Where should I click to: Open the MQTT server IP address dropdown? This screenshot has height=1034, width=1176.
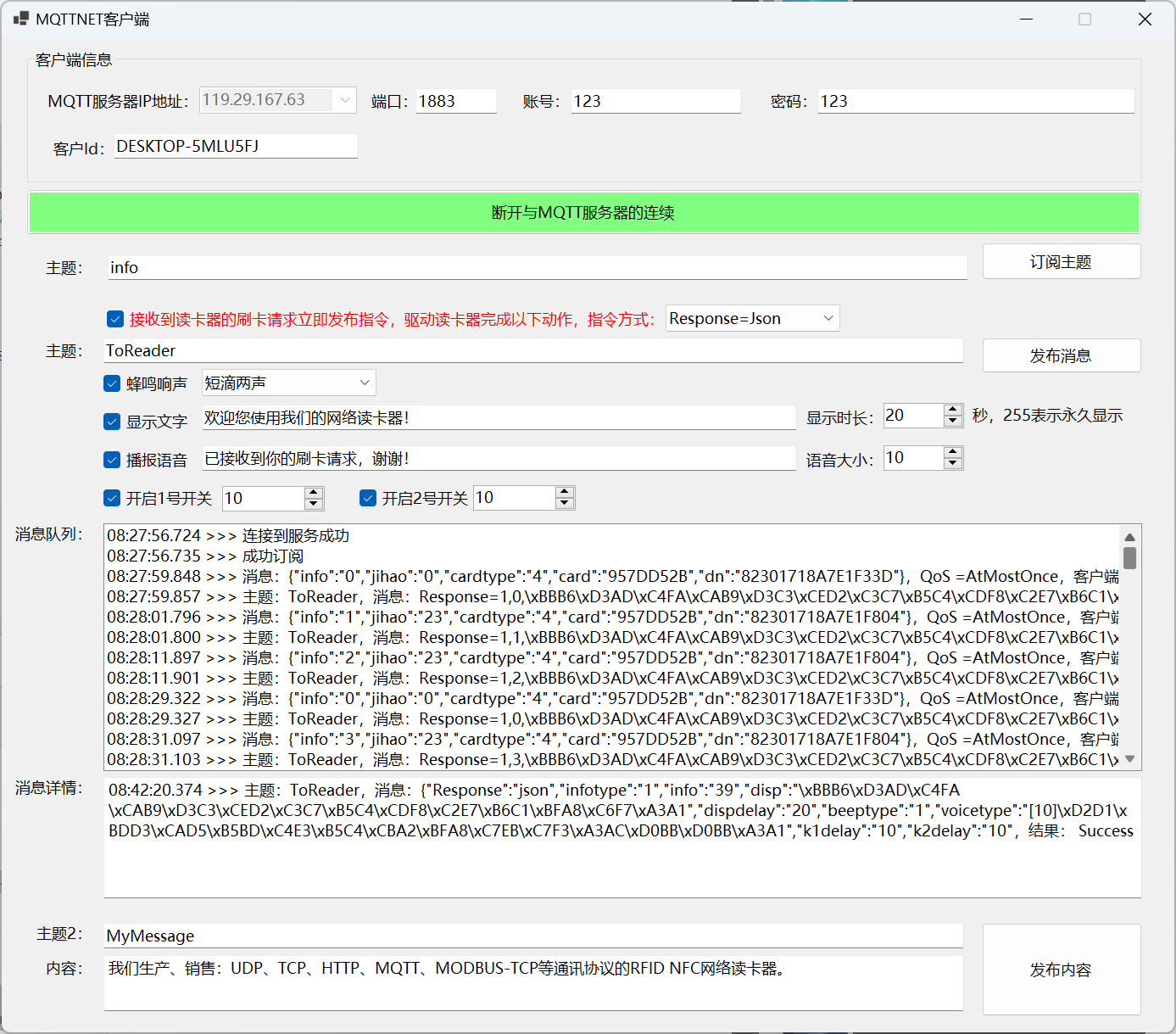(x=345, y=100)
